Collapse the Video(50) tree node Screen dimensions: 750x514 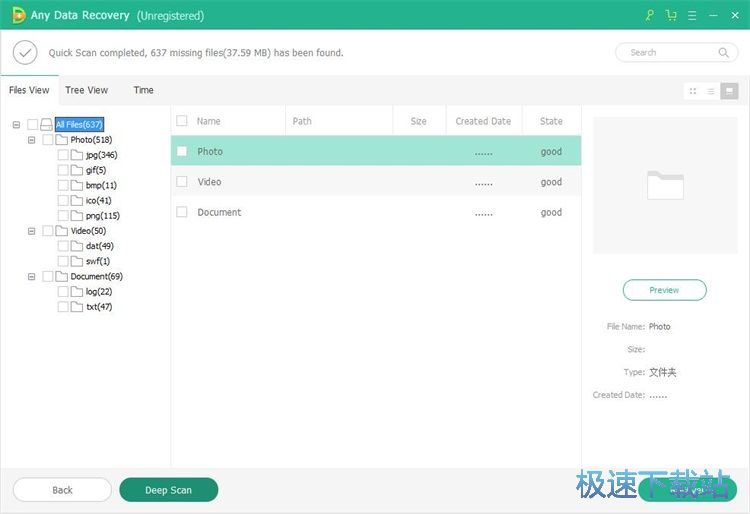tap(32, 231)
